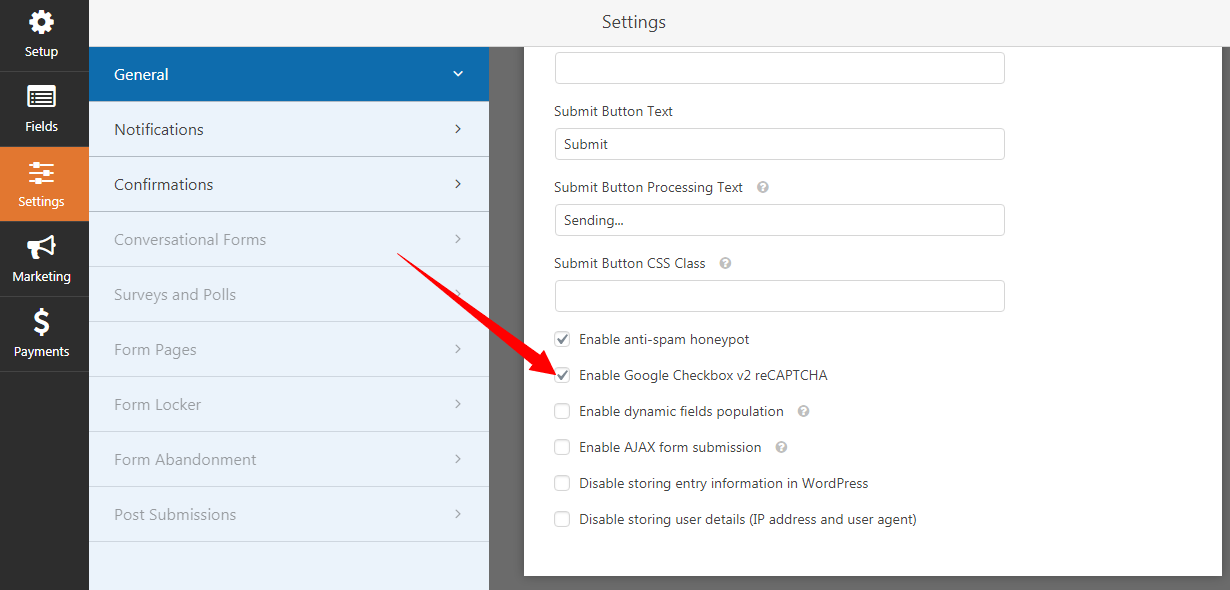This screenshot has height=590, width=1230.
Task: Open Form Abandonment settings
Action: click(289, 459)
